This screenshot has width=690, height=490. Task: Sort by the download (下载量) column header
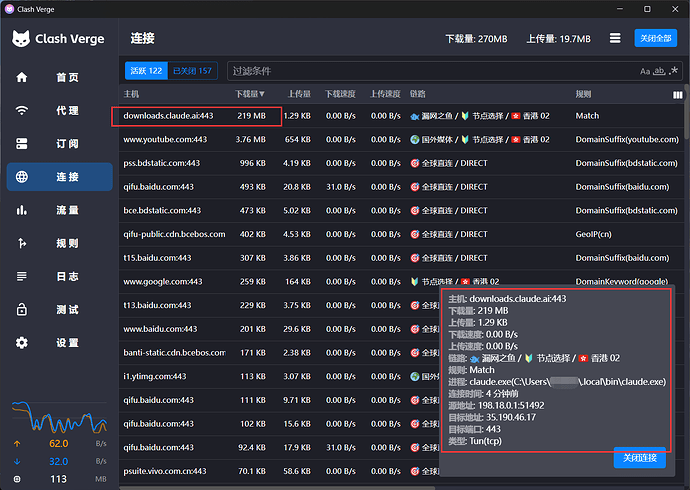coord(250,94)
